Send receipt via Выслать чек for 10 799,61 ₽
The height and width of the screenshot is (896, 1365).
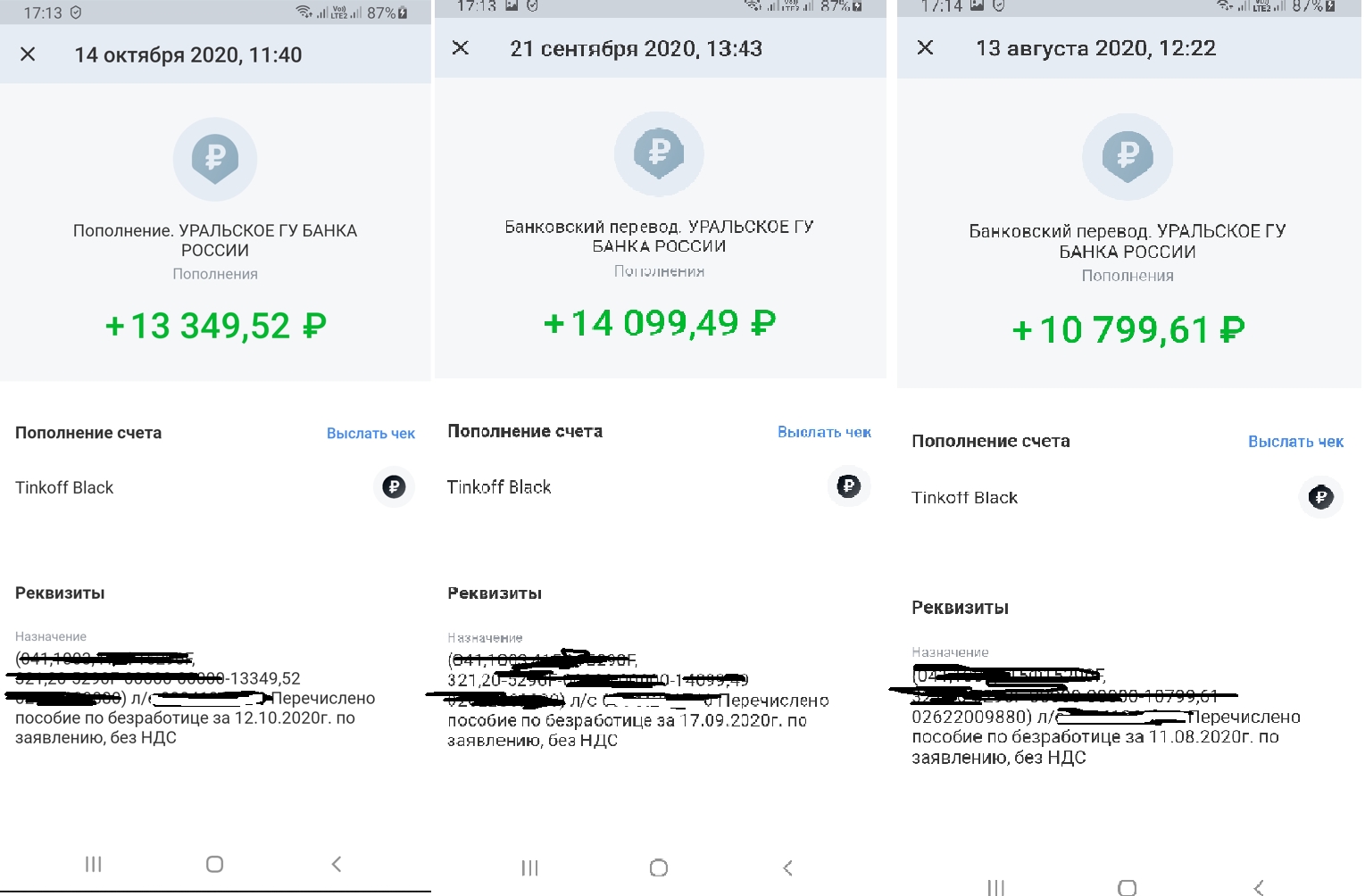click(1295, 442)
